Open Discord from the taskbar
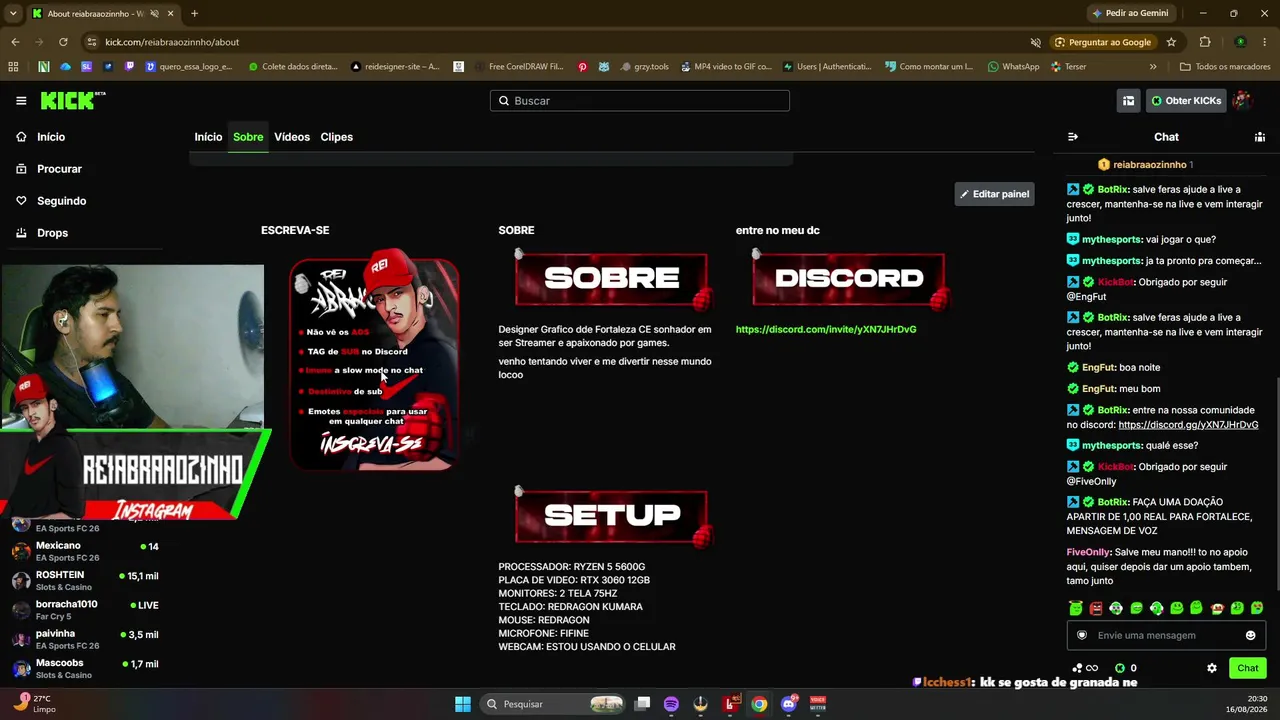This screenshot has width=1280, height=720. click(789, 704)
